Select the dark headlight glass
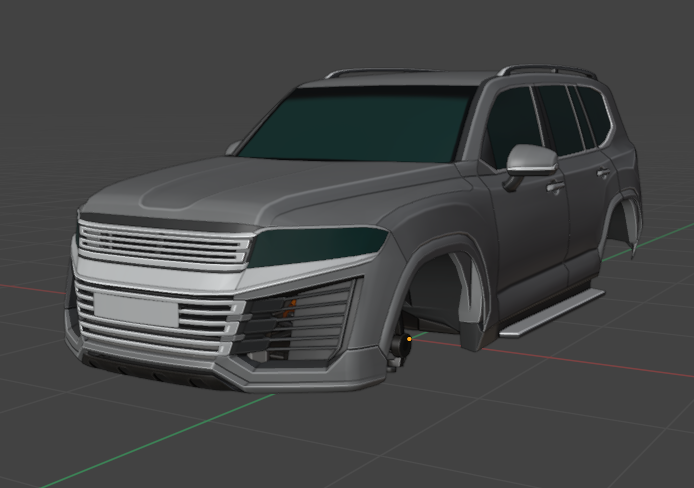The height and width of the screenshot is (488, 694). (316, 245)
